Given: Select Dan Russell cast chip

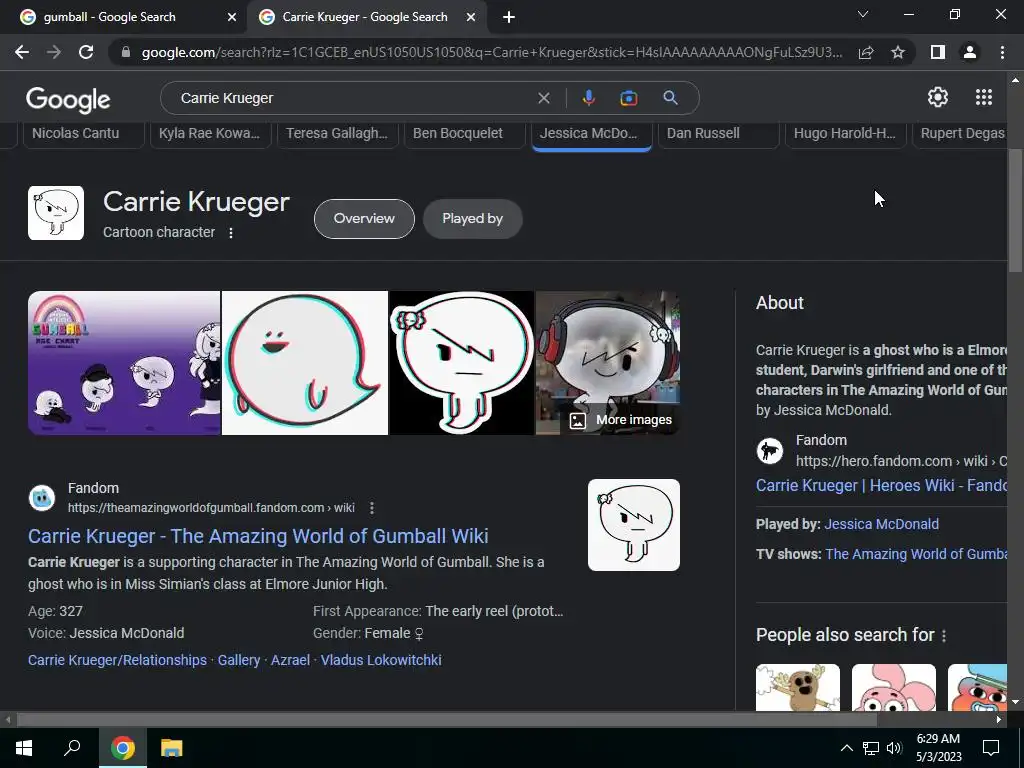Looking at the screenshot, I should pyautogui.click(x=718, y=134).
